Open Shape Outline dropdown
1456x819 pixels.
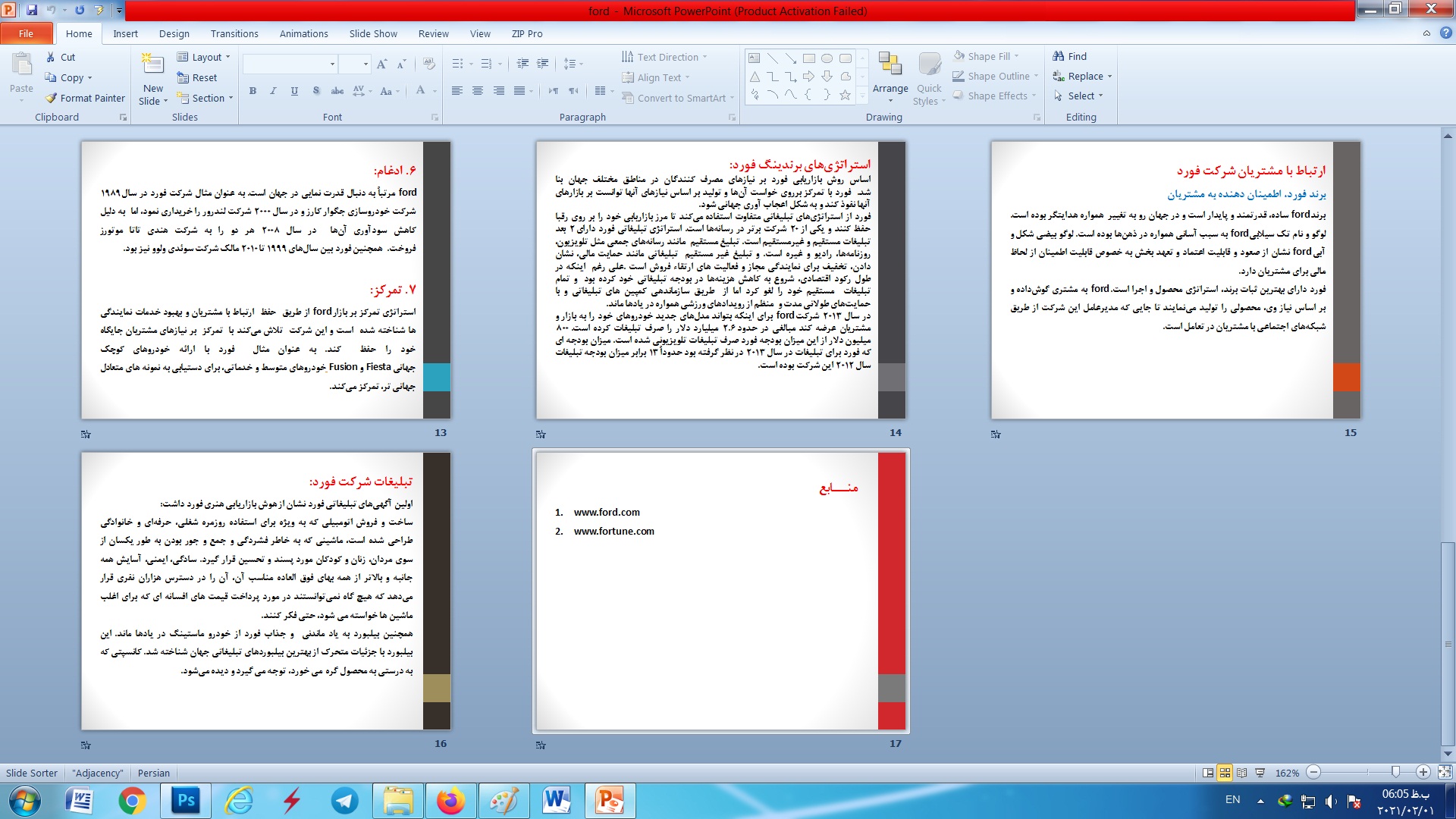tap(996, 76)
